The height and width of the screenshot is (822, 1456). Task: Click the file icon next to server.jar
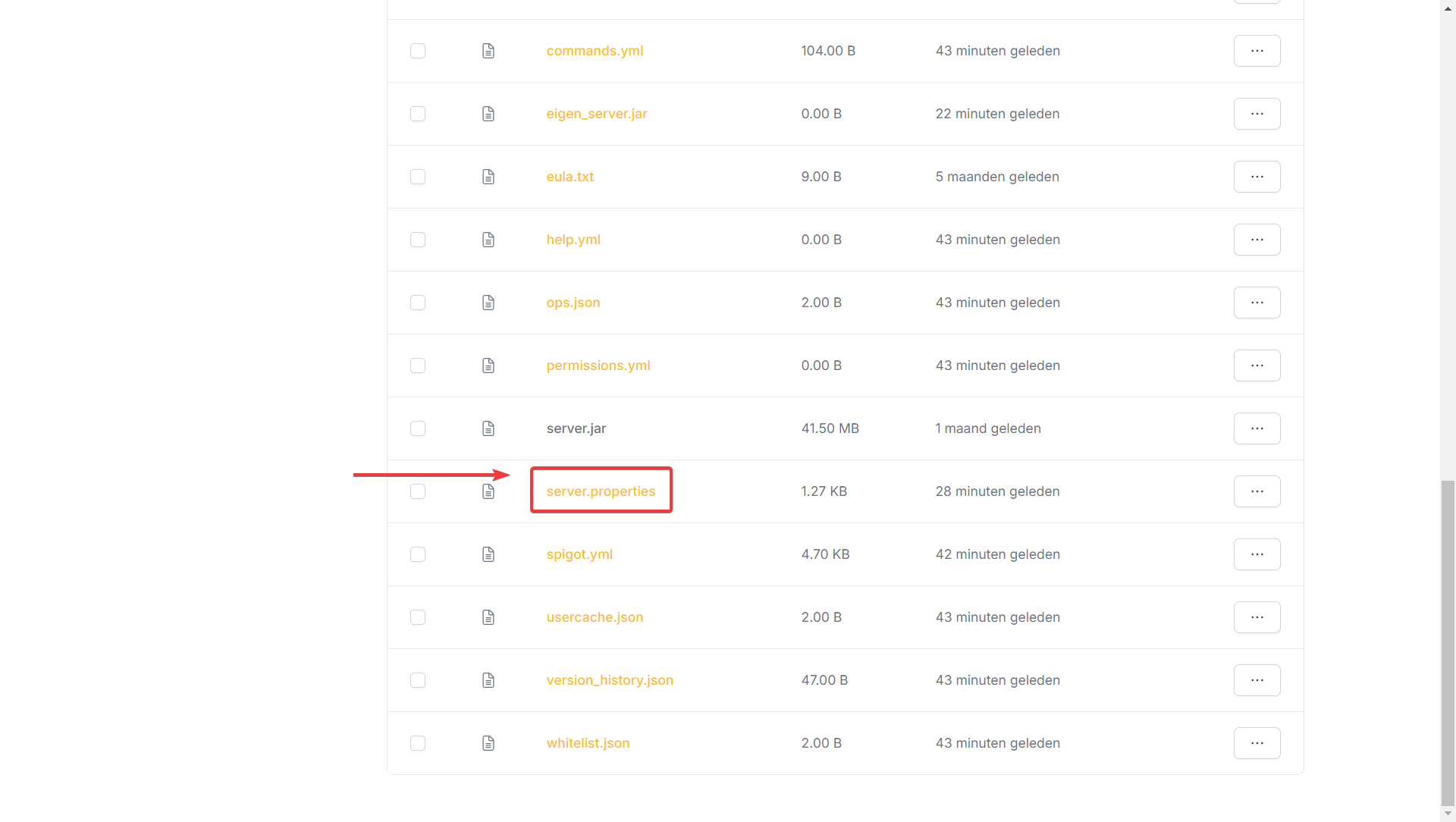(x=488, y=428)
